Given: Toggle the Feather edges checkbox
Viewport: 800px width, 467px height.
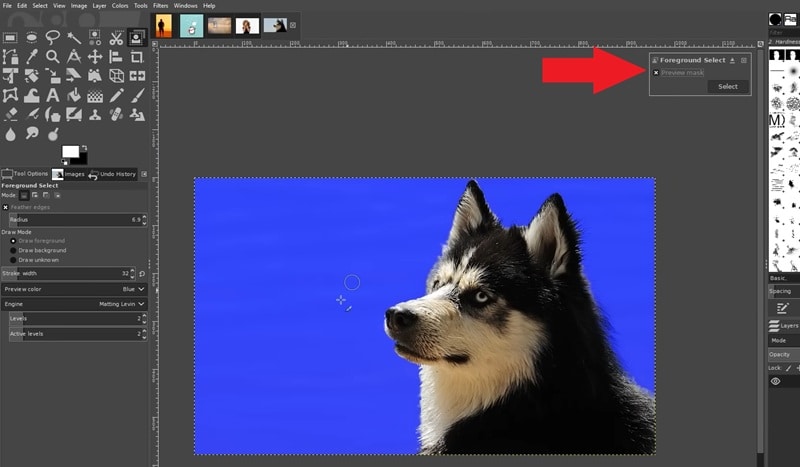Looking at the screenshot, I should pos(5,207).
